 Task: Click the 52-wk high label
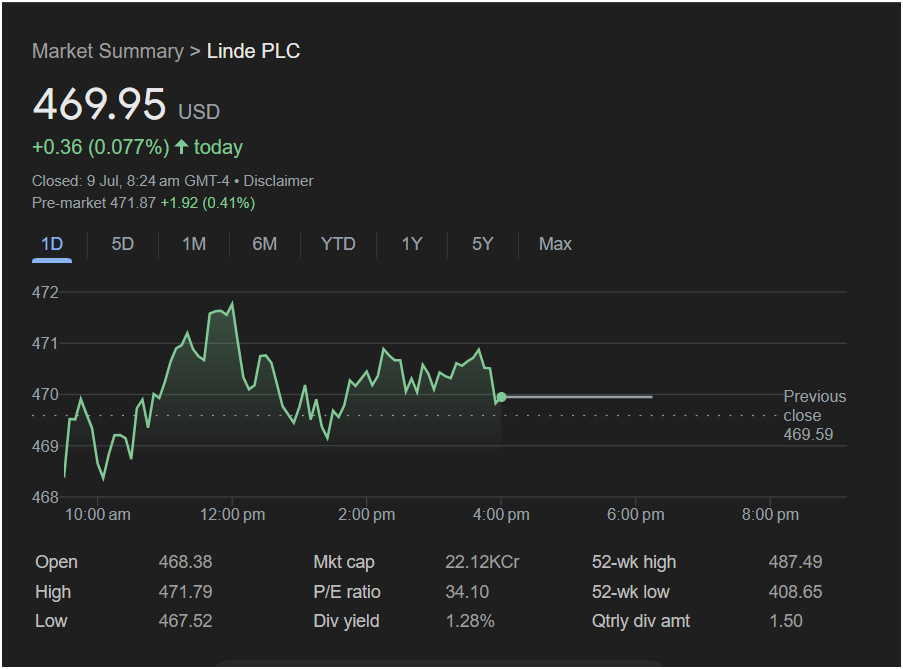pos(634,562)
